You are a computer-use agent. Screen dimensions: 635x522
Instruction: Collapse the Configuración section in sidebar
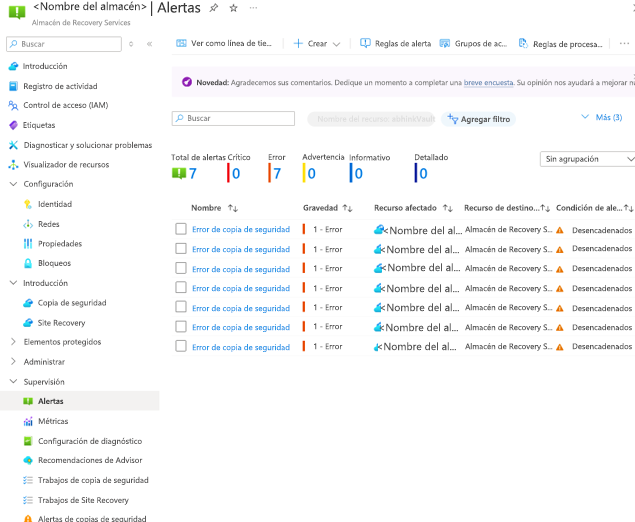pyautogui.click(x=13, y=184)
